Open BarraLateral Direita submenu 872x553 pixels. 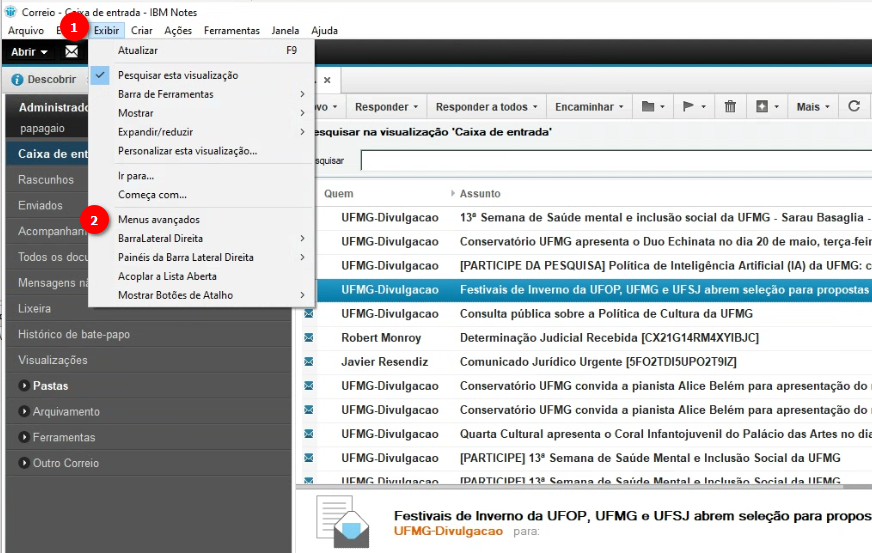(x=202, y=238)
